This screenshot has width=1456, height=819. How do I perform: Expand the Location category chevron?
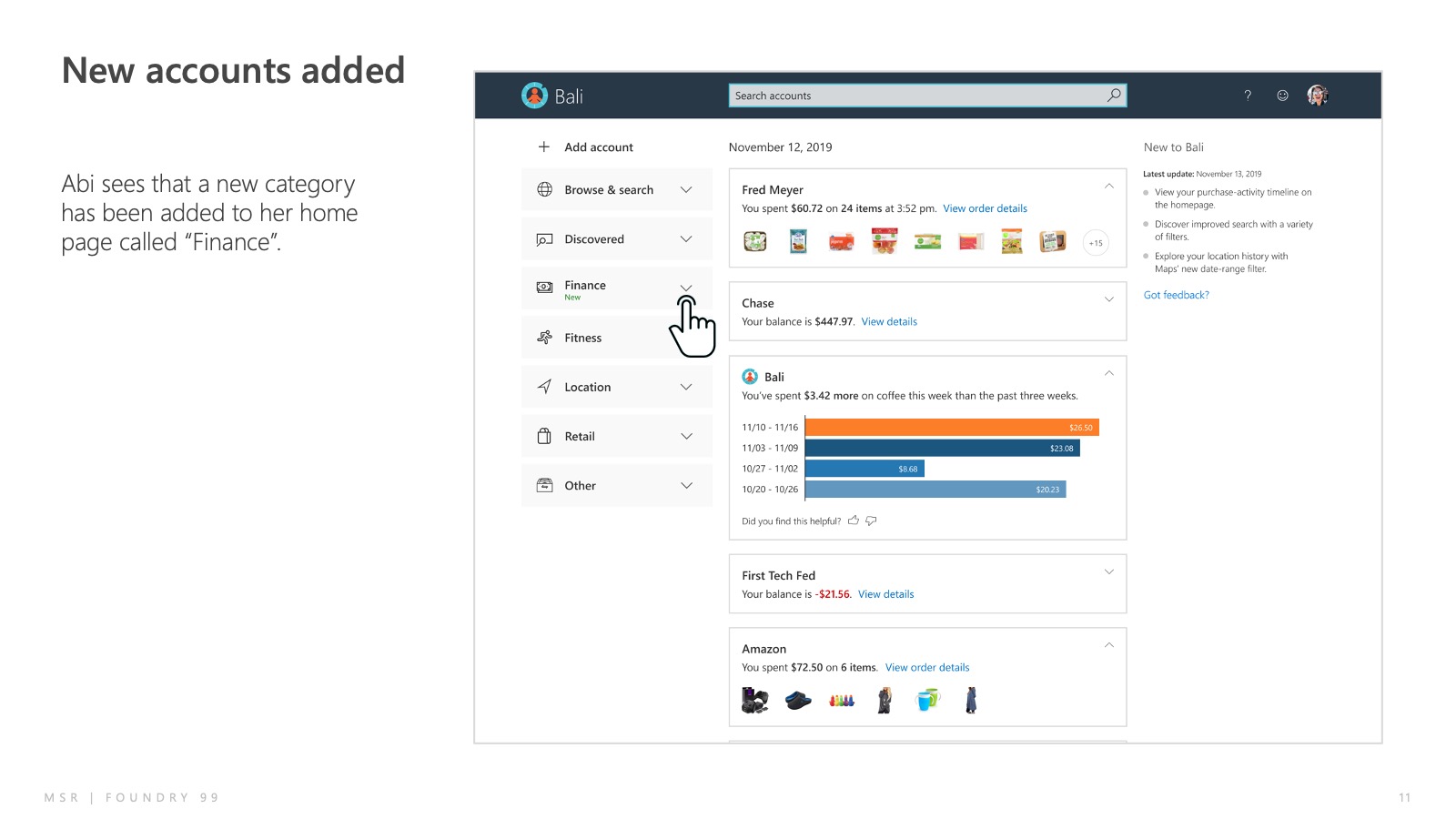tap(686, 387)
